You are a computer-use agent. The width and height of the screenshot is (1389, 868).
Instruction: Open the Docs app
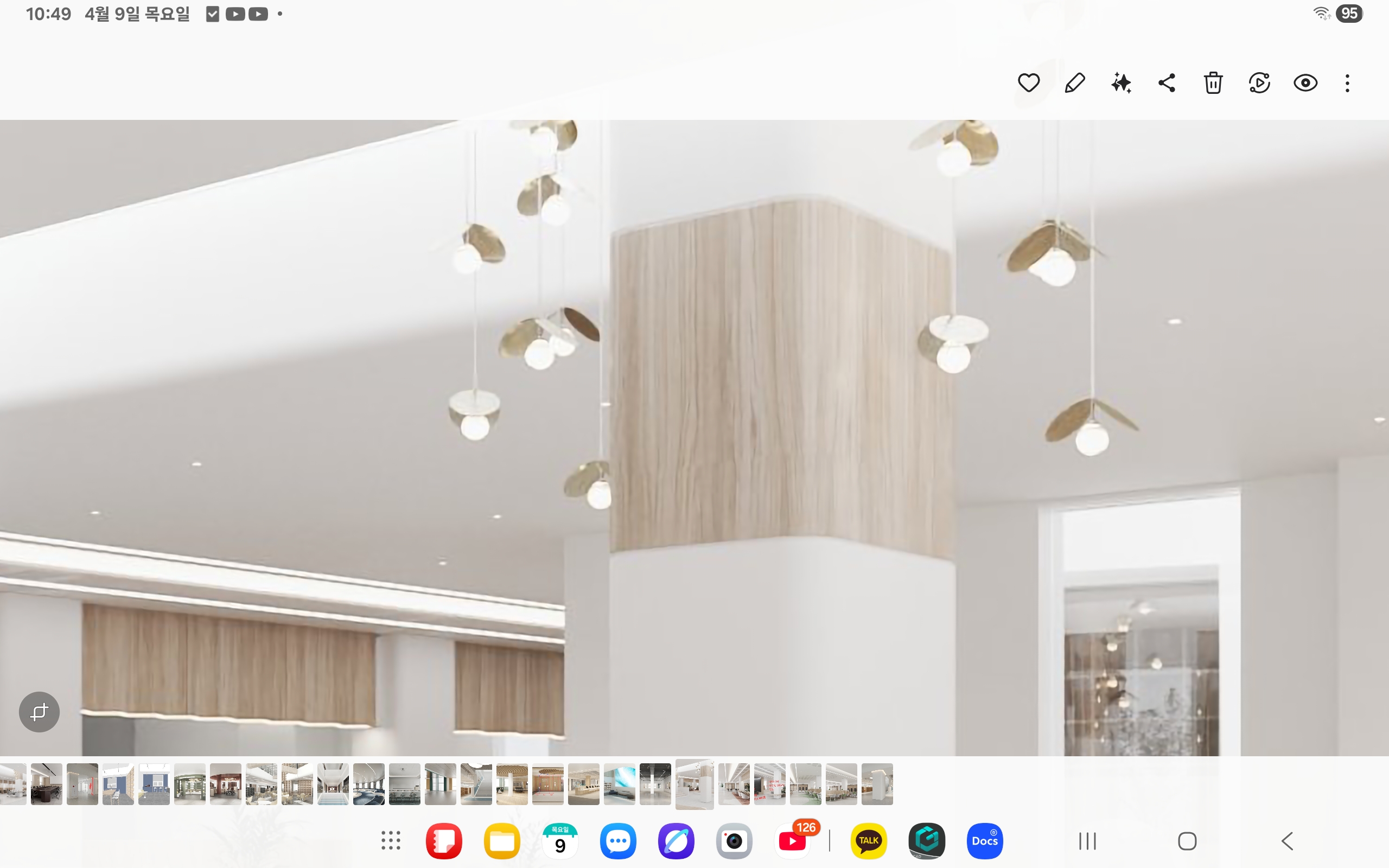pos(984,840)
